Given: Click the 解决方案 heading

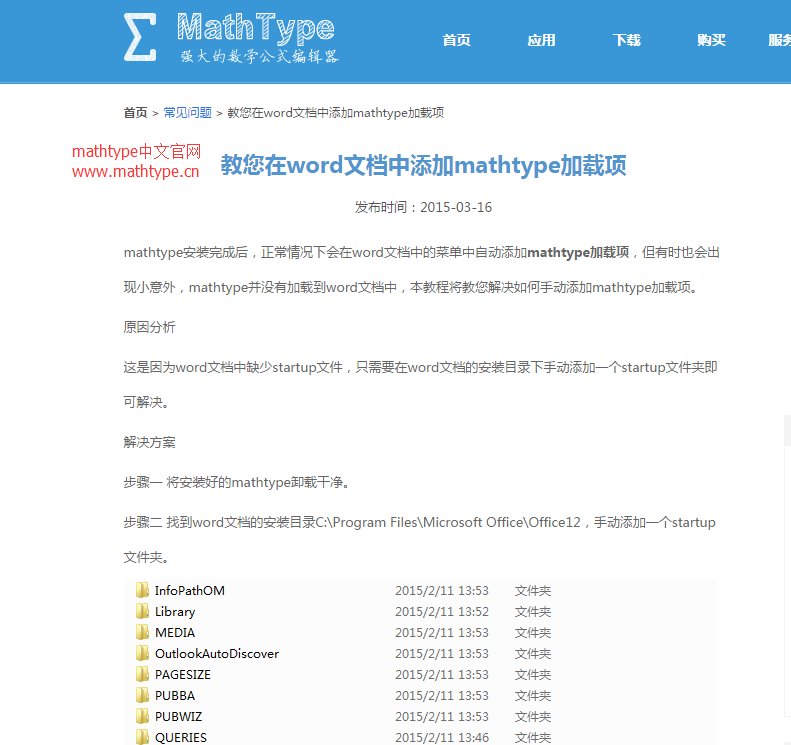Looking at the screenshot, I should coord(149,442).
